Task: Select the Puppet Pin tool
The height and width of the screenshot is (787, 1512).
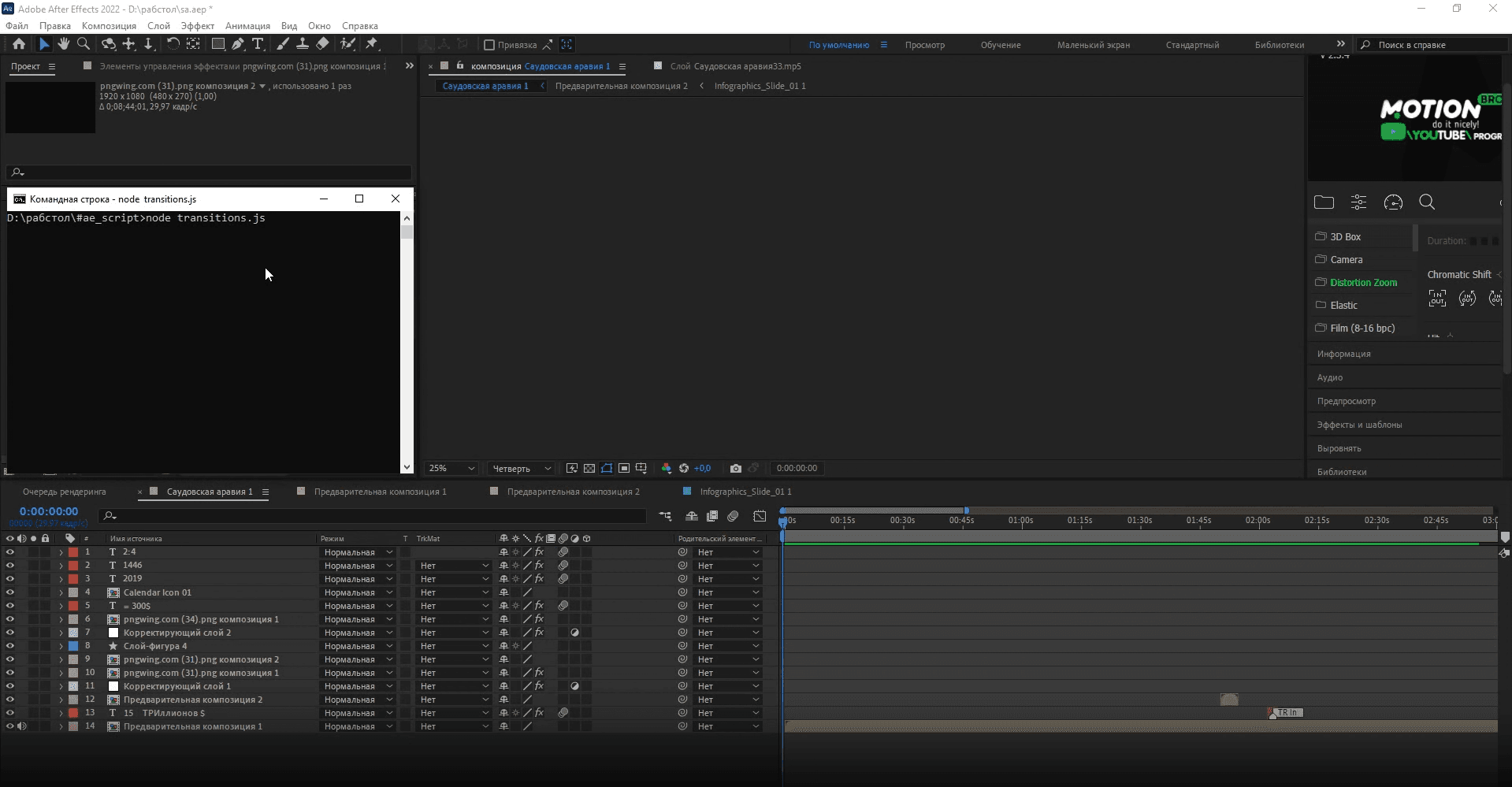Action: [372, 44]
